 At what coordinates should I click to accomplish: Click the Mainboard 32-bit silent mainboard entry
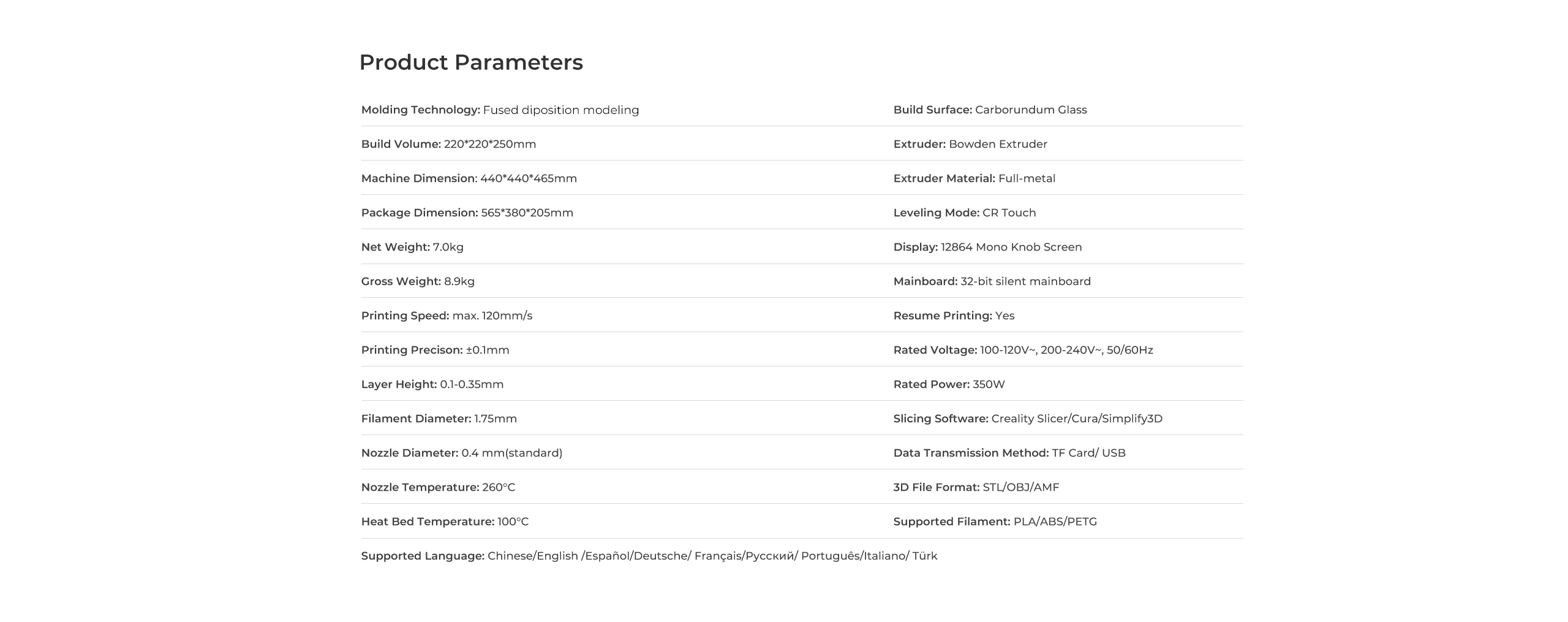coord(992,282)
